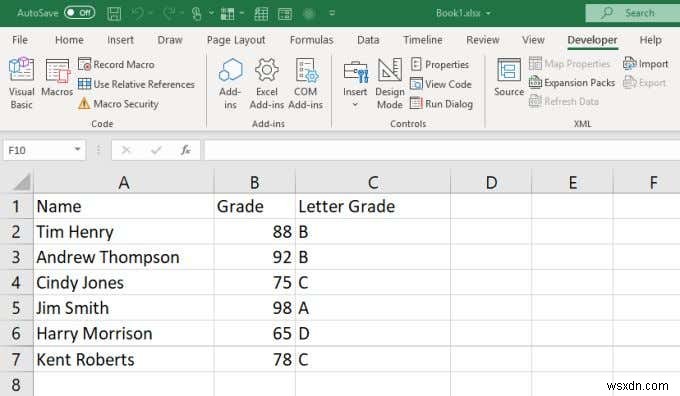680x396 pixels.
Task: Expand the Name Box dropdown
Action: click(77, 150)
